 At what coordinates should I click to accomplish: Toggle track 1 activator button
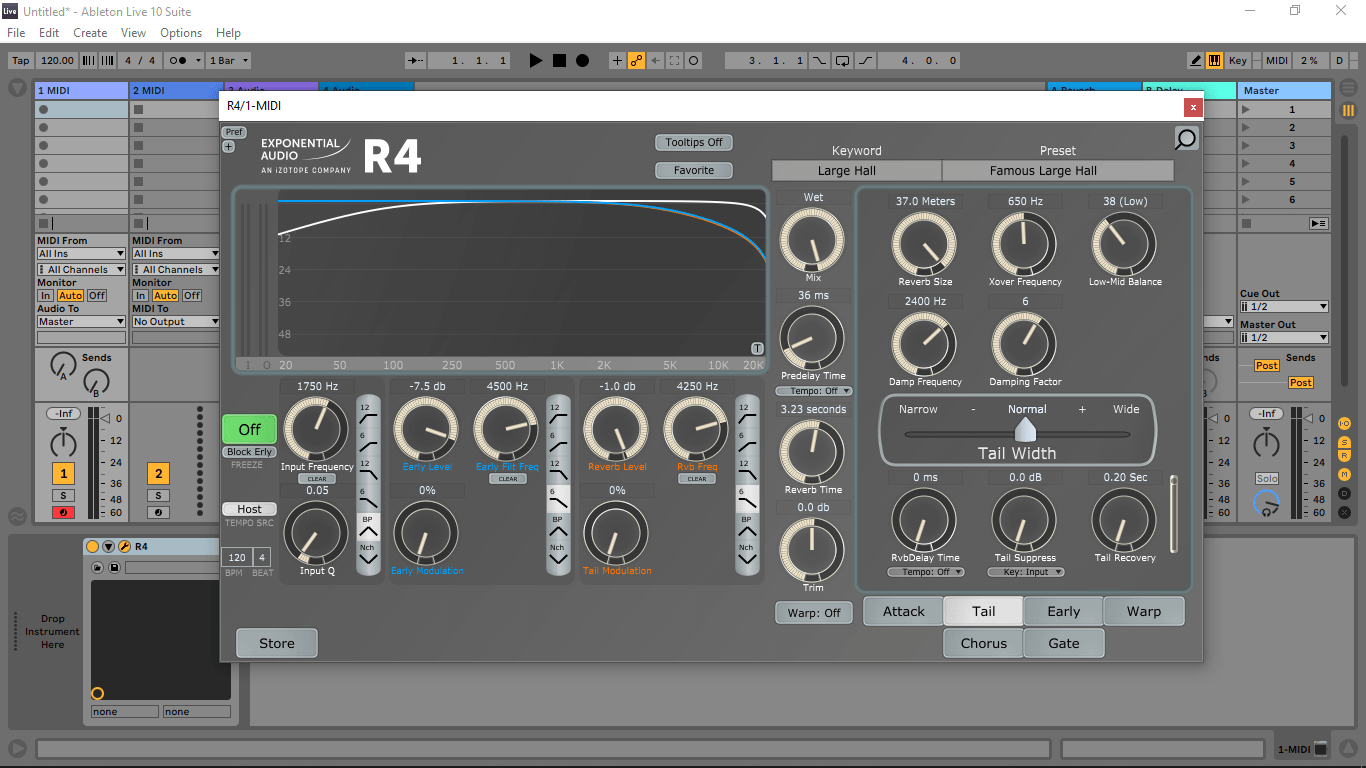click(63, 474)
